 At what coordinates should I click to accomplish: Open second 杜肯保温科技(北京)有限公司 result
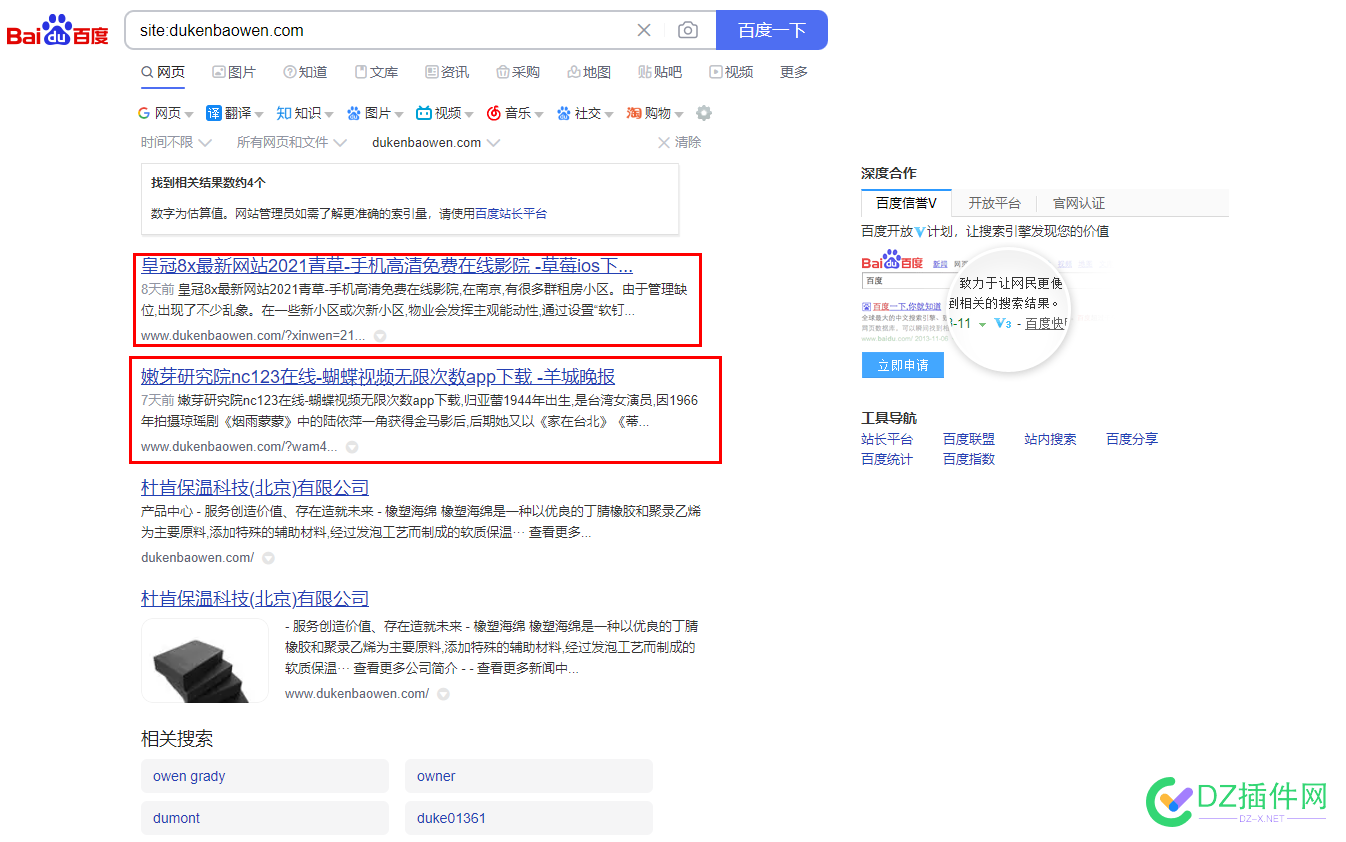255,599
